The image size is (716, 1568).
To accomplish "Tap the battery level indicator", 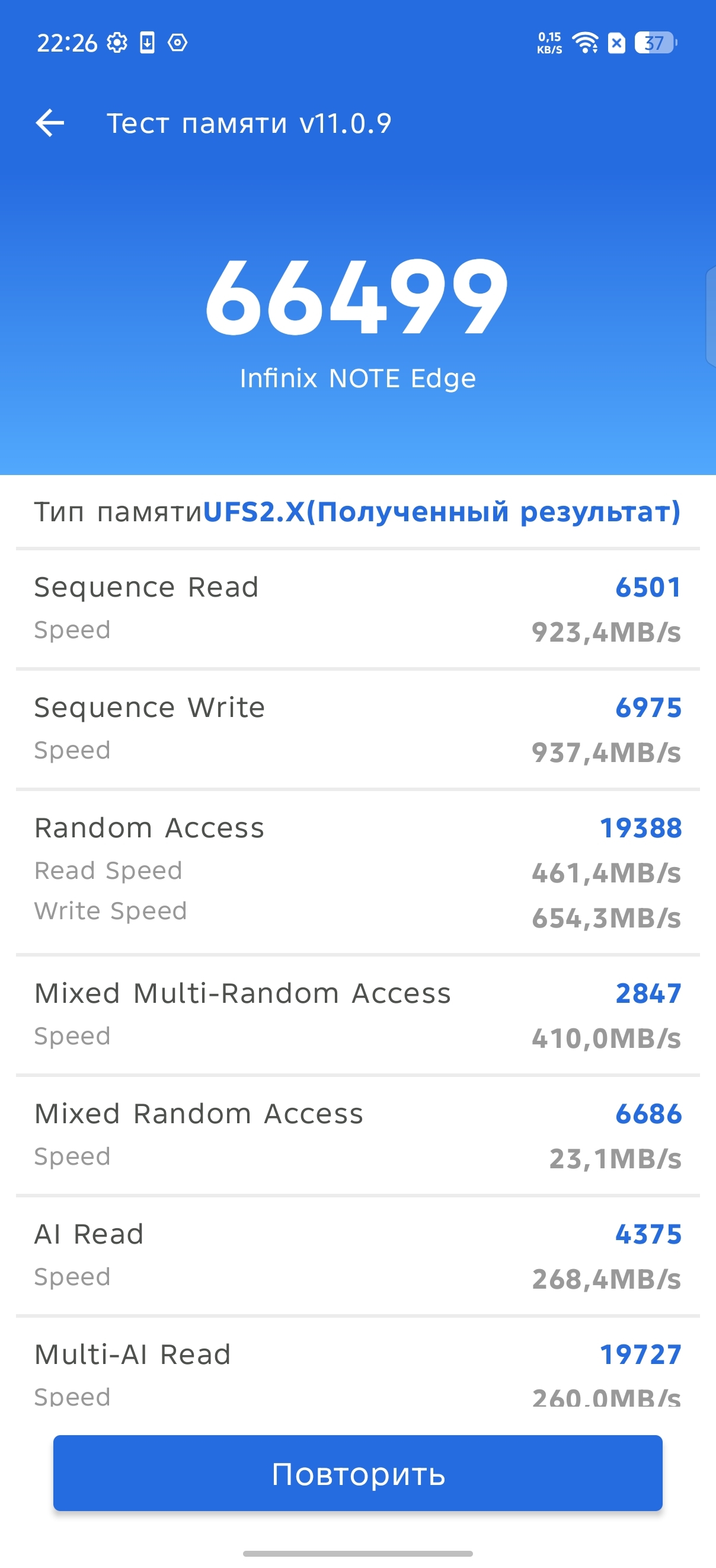I will click(x=655, y=43).
